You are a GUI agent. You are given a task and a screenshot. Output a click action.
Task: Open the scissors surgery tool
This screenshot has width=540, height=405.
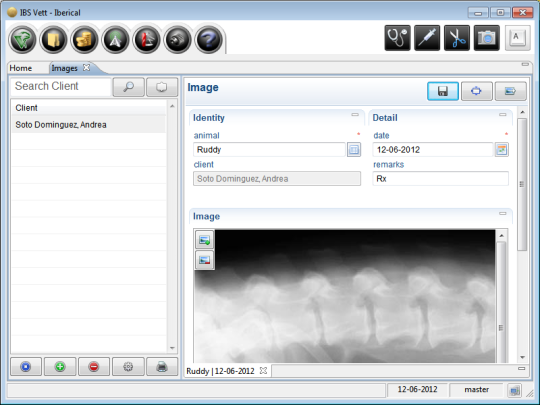click(457, 38)
